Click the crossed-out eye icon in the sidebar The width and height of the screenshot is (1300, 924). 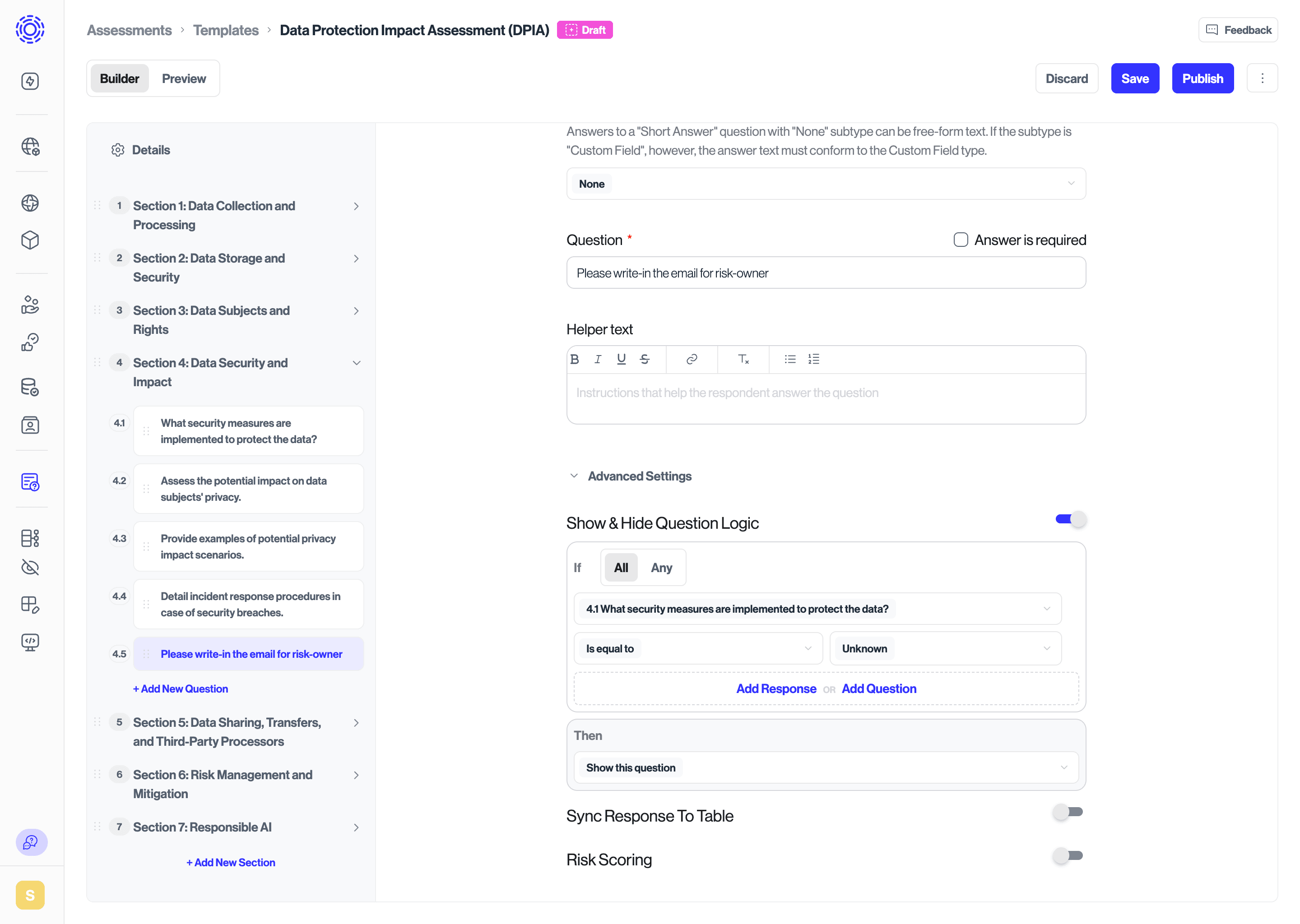pyautogui.click(x=31, y=567)
